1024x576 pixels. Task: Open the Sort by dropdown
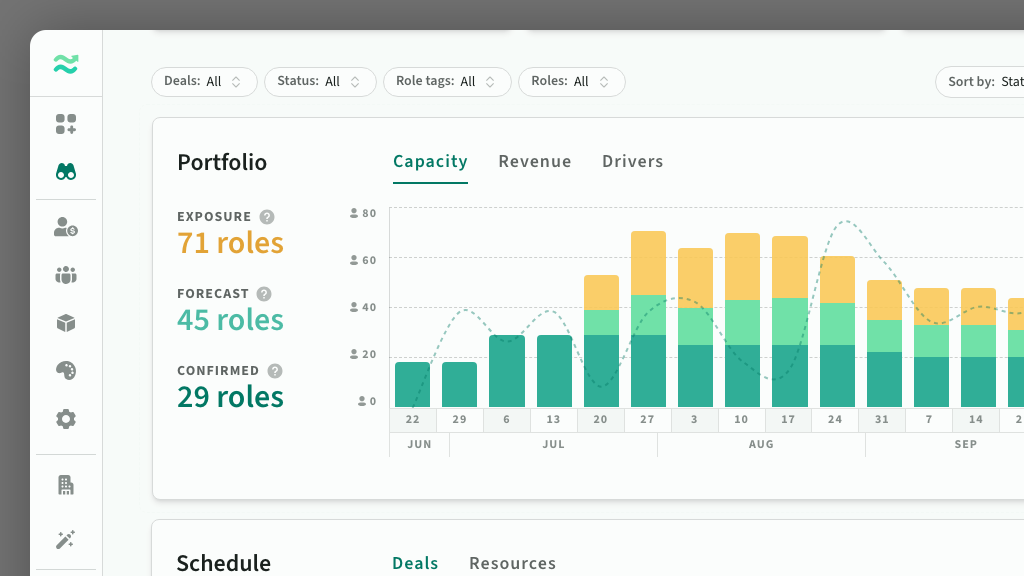(x=980, y=82)
